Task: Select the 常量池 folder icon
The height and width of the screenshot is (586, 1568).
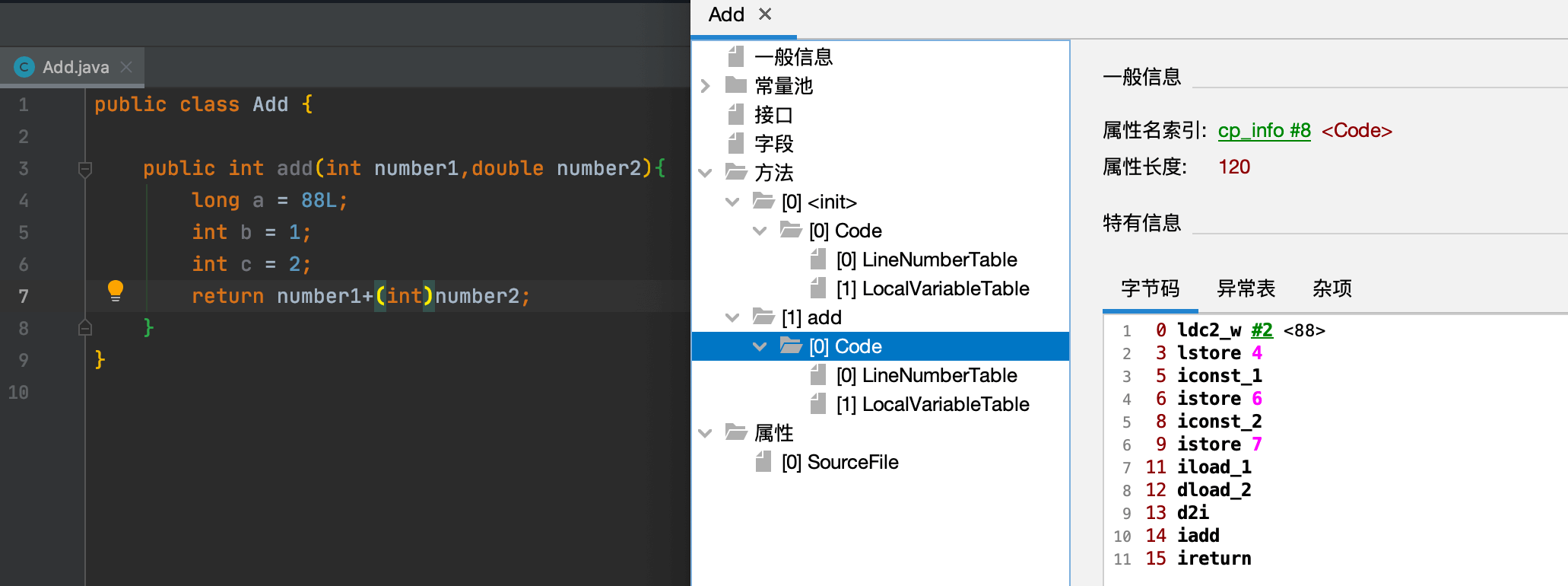Action: [736, 85]
